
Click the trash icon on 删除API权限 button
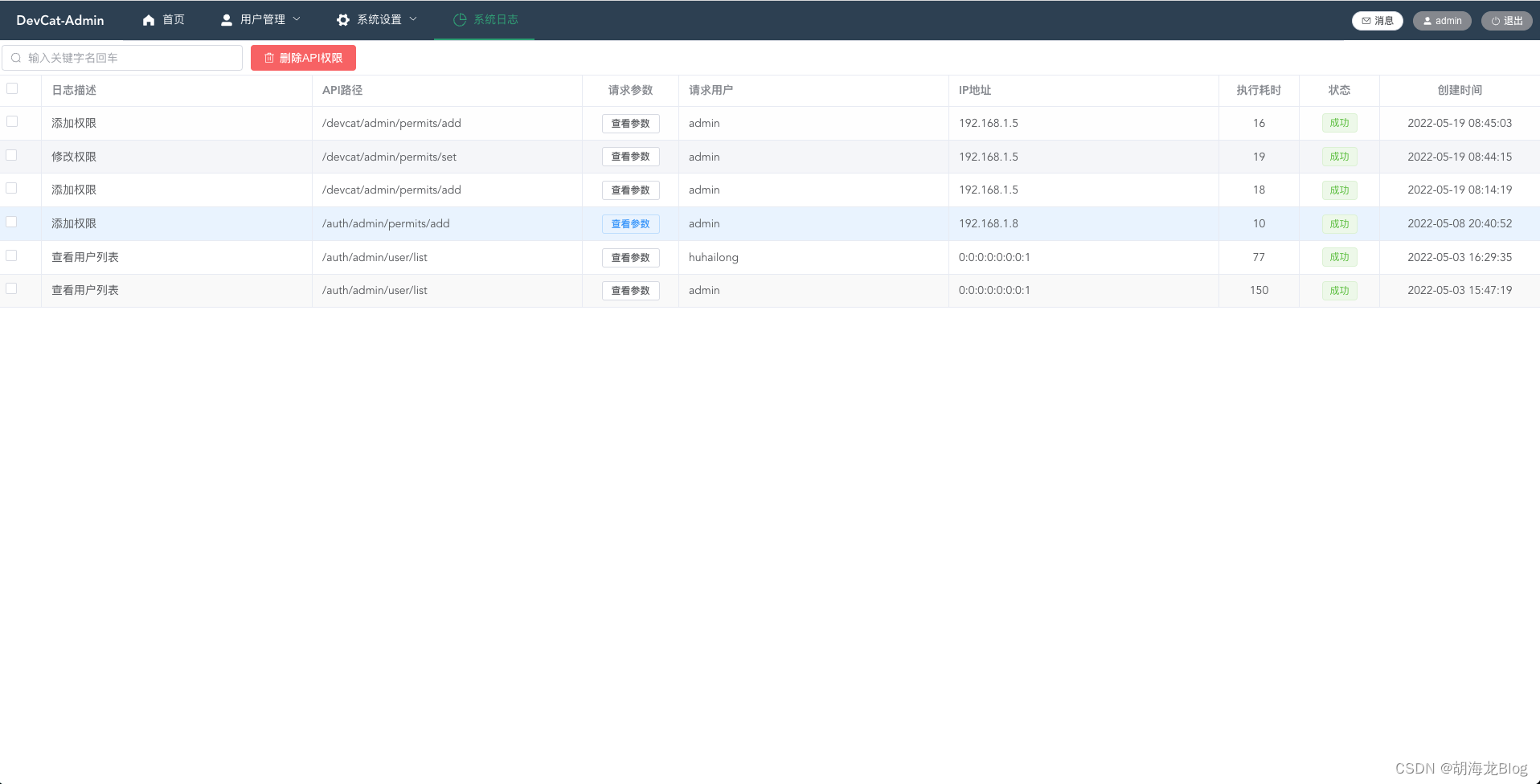(x=269, y=58)
